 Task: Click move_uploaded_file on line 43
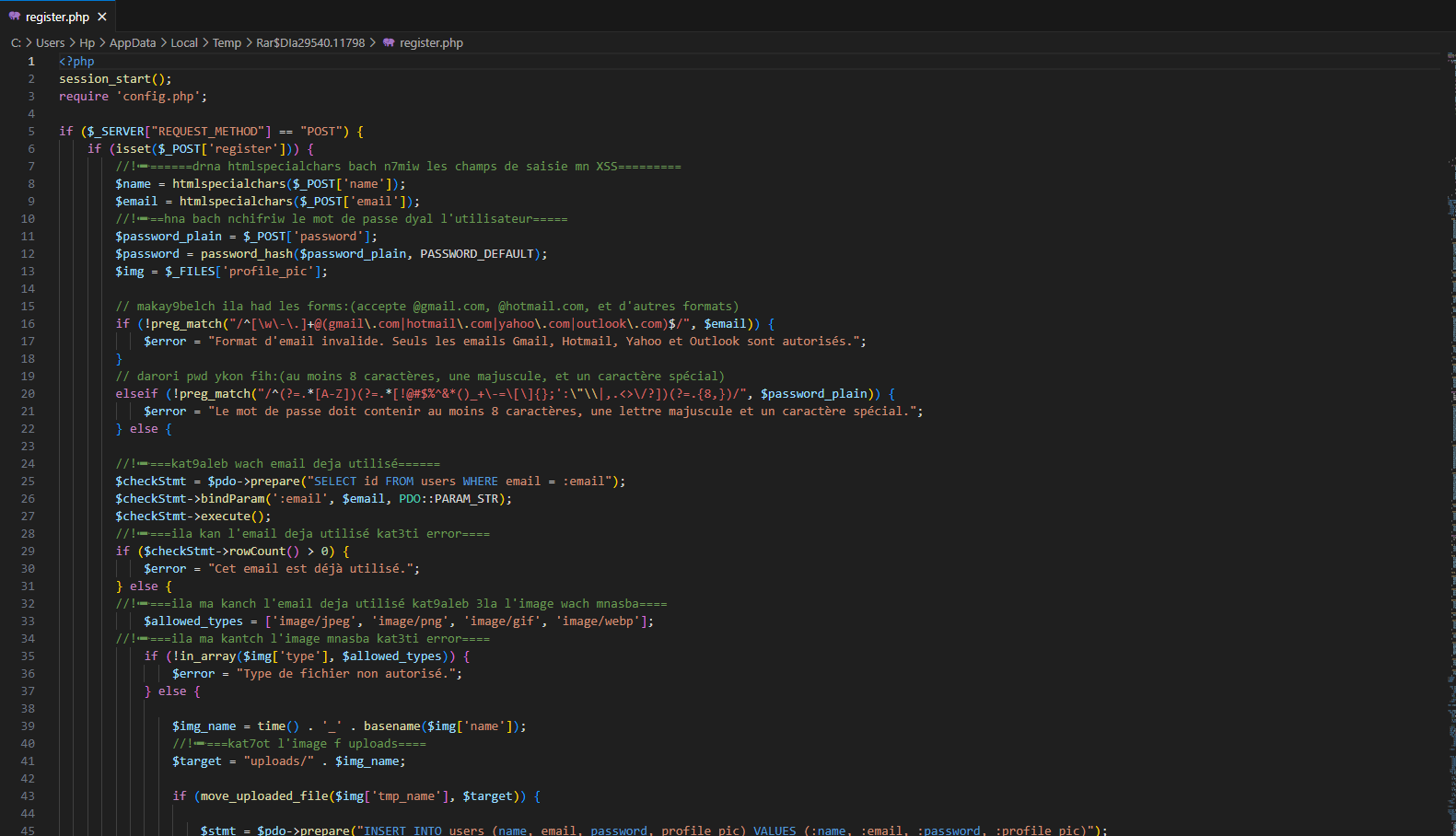(264, 796)
